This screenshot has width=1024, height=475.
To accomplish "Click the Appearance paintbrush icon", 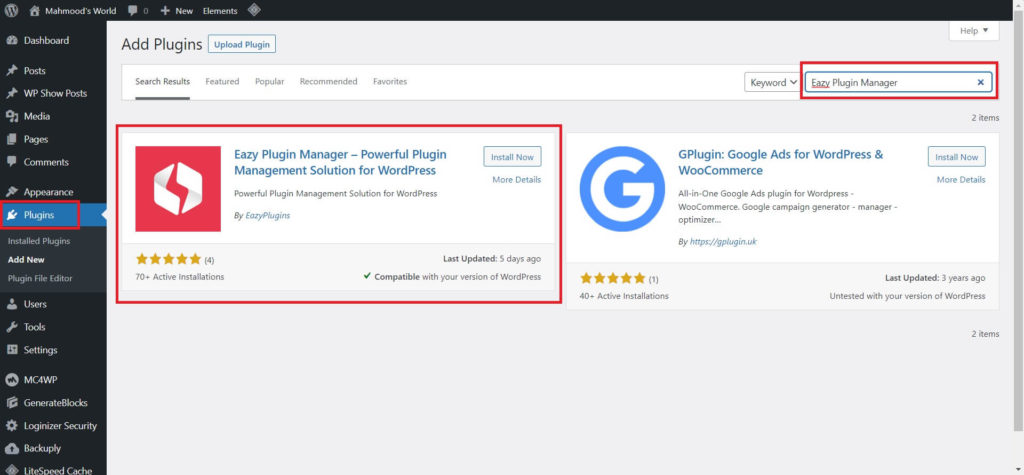I will coord(12,192).
